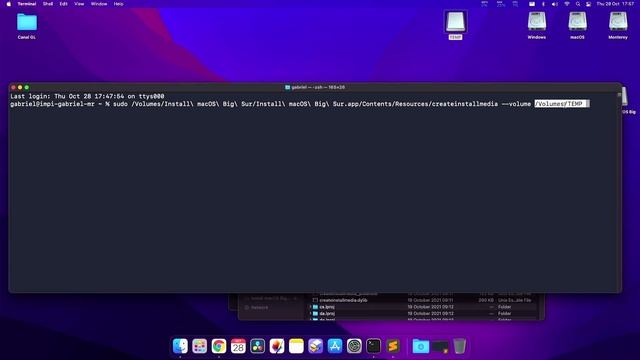Open the Downloads folder stack in Dock
640x360 pixels.
pos(421,346)
